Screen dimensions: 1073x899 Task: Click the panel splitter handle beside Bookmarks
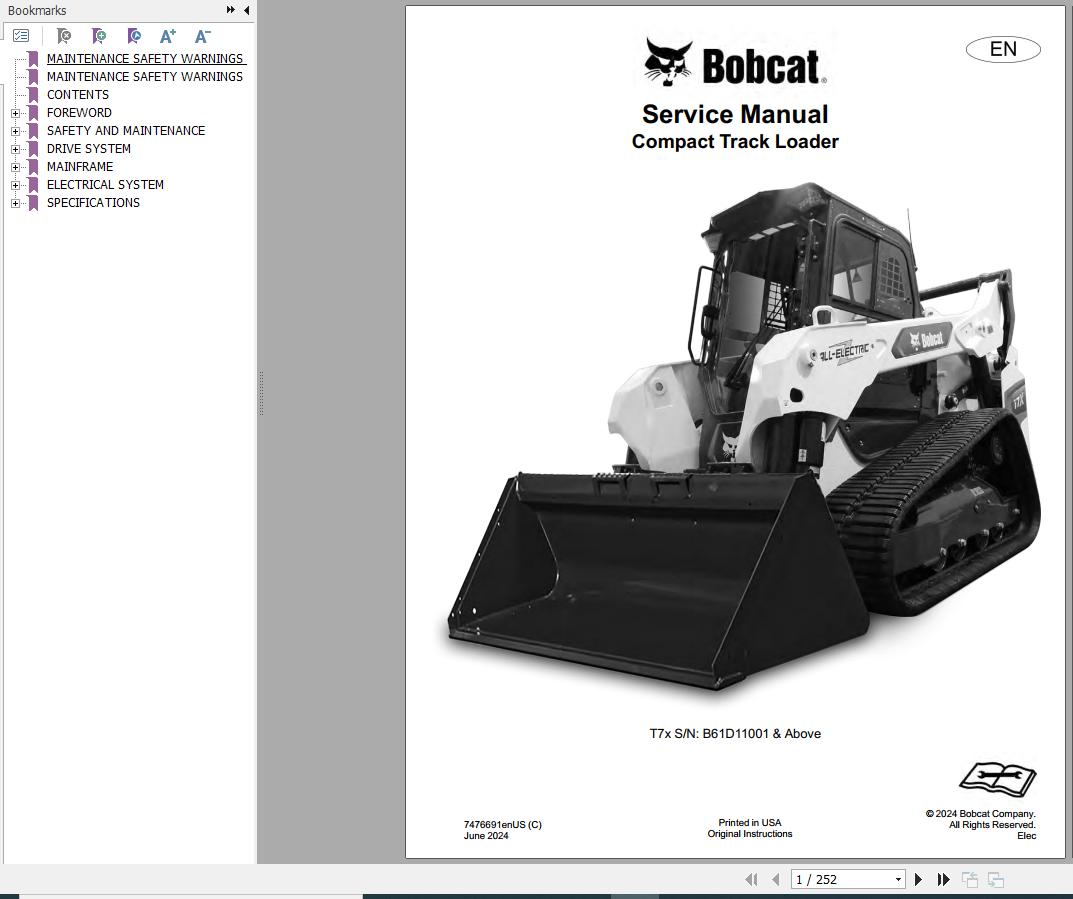(261, 393)
